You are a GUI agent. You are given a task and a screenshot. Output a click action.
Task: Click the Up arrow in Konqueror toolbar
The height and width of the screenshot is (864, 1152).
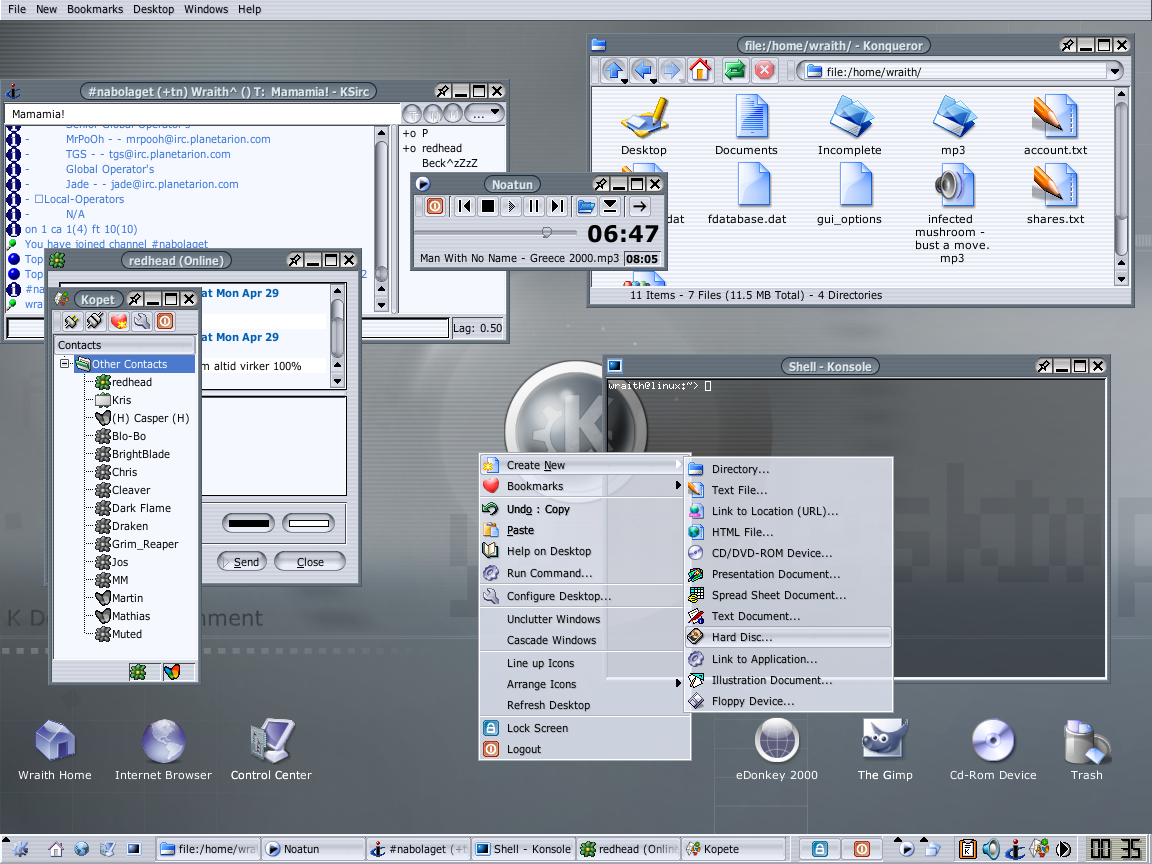(613, 71)
